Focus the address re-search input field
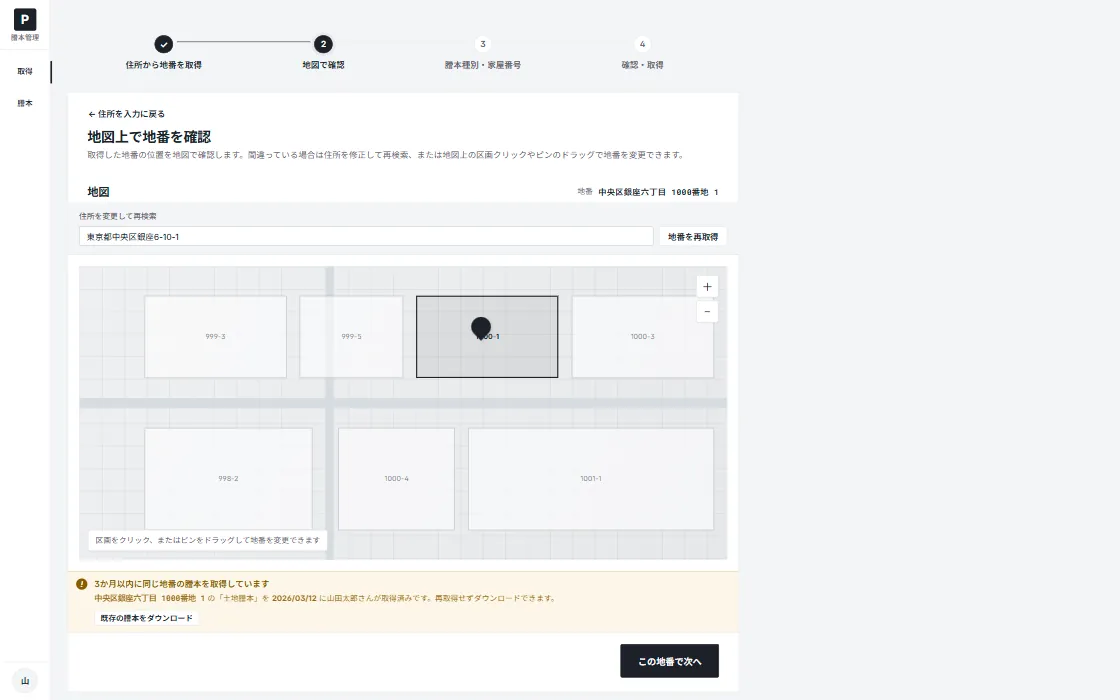1120x700 pixels. pos(366,236)
